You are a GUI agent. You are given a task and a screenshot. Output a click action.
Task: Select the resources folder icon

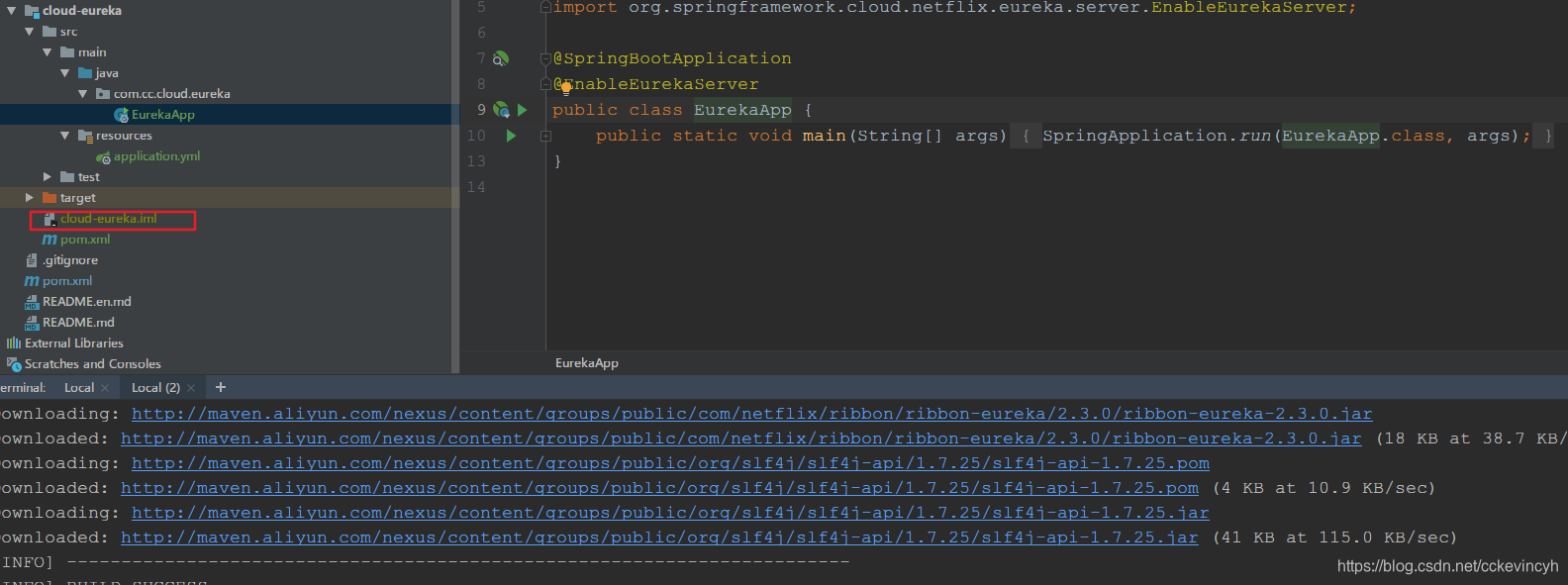click(85, 136)
